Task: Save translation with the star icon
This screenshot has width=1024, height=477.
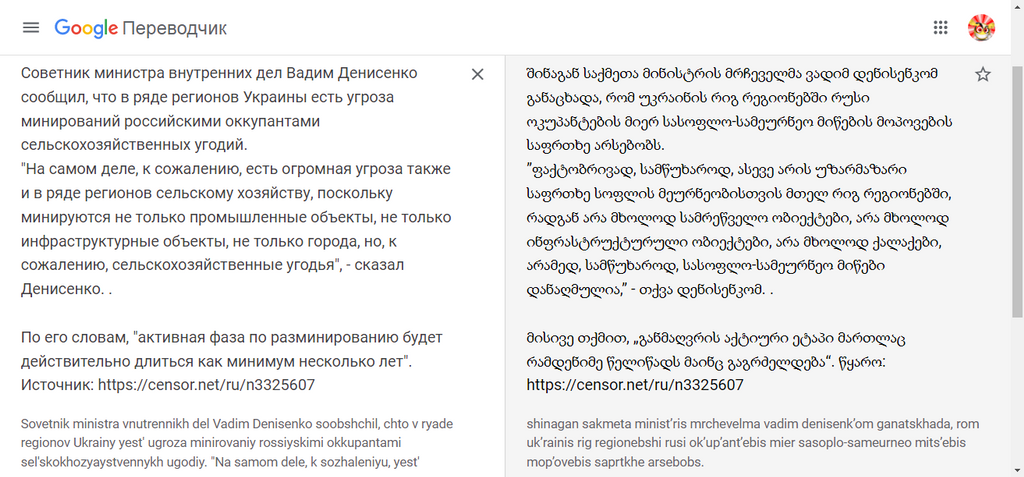Action: 983,74
